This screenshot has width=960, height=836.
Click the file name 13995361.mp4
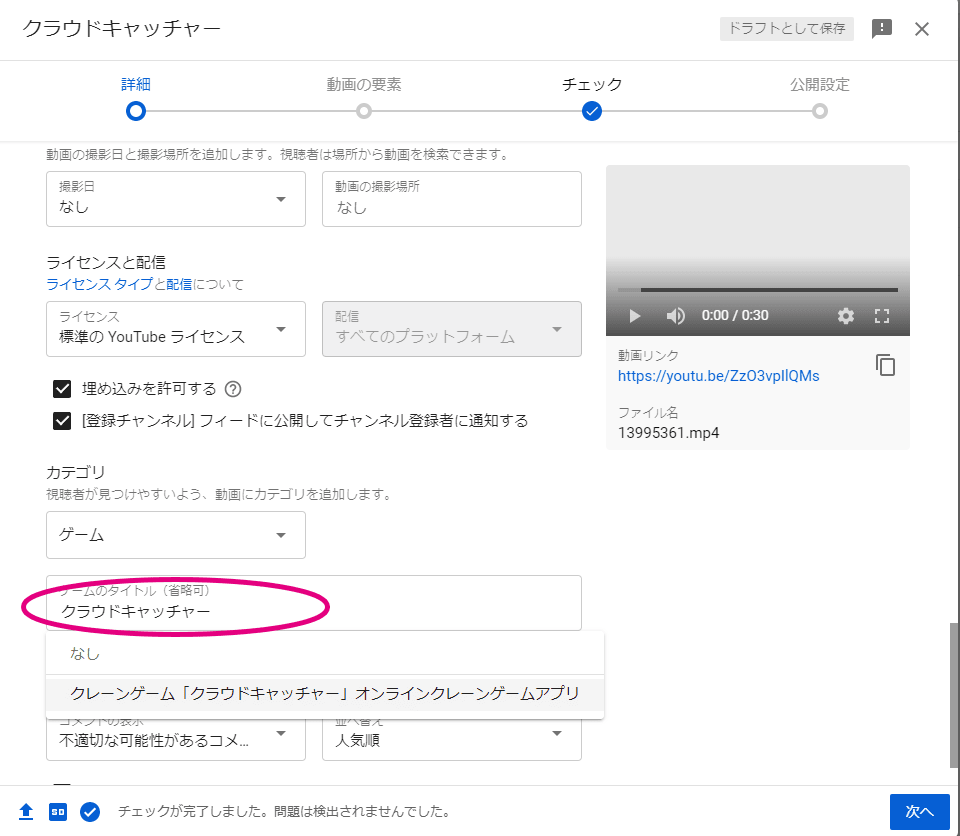point(669,433)
